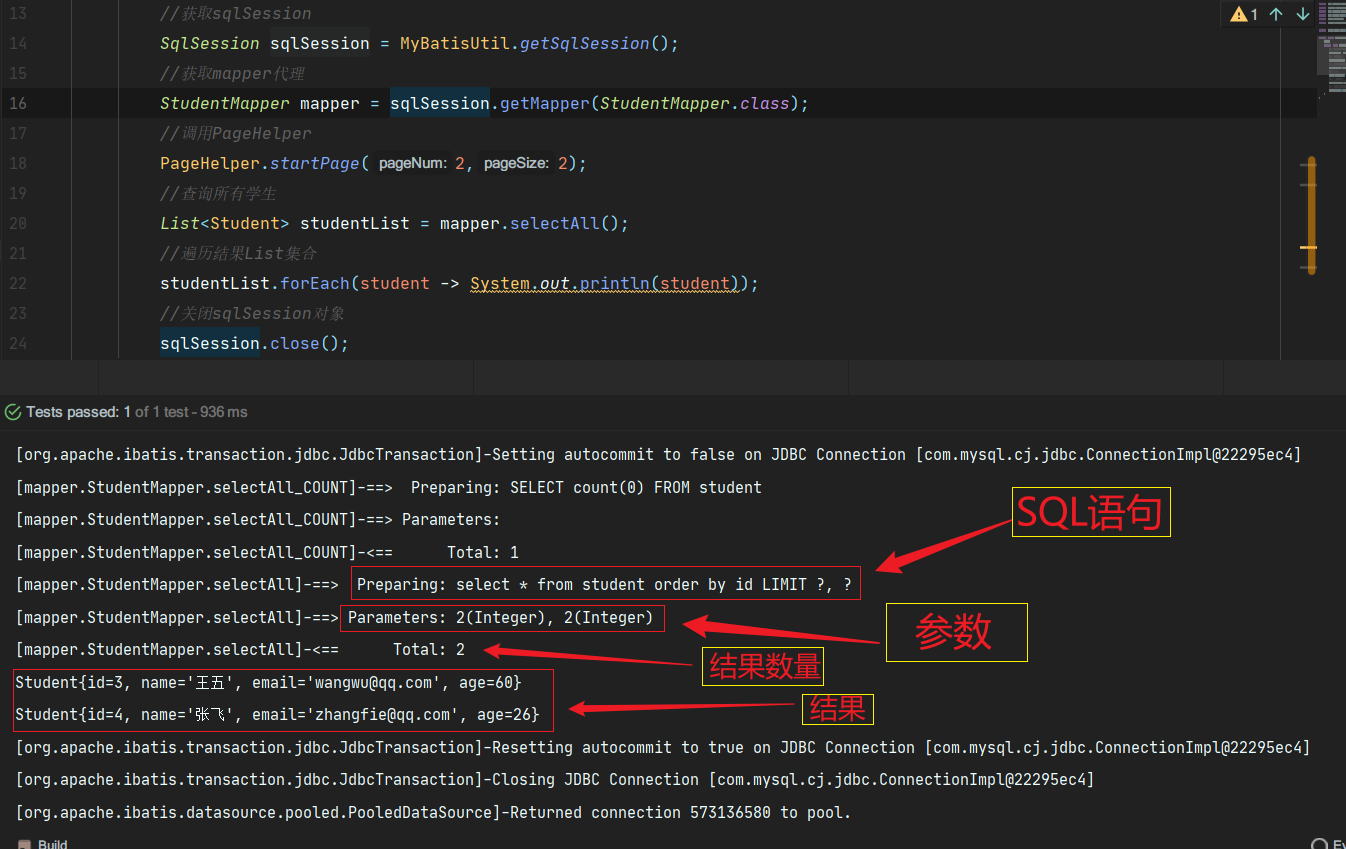Click the Student{id=3 wangwu output line
Screen dimensions: 1346x849
pyautogui.click(x=268, y=683)
